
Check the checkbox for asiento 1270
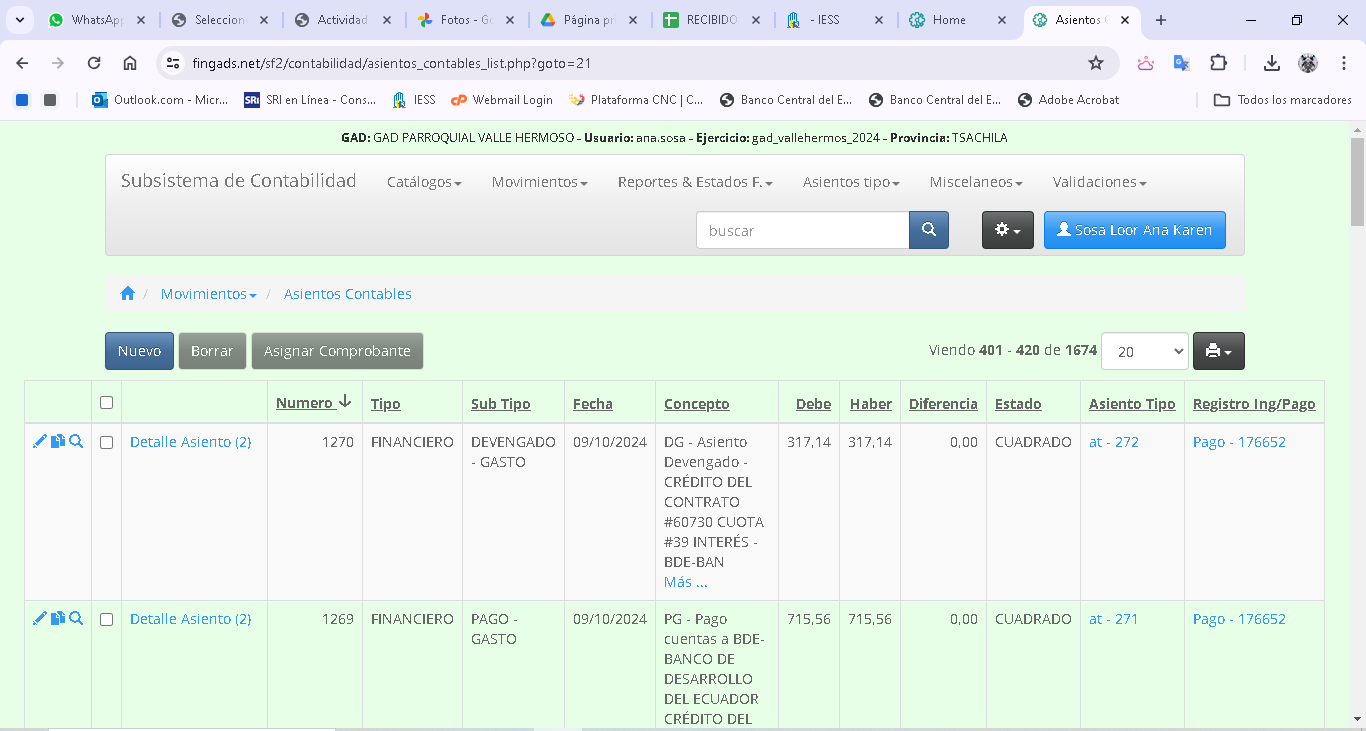pos(107,442)
